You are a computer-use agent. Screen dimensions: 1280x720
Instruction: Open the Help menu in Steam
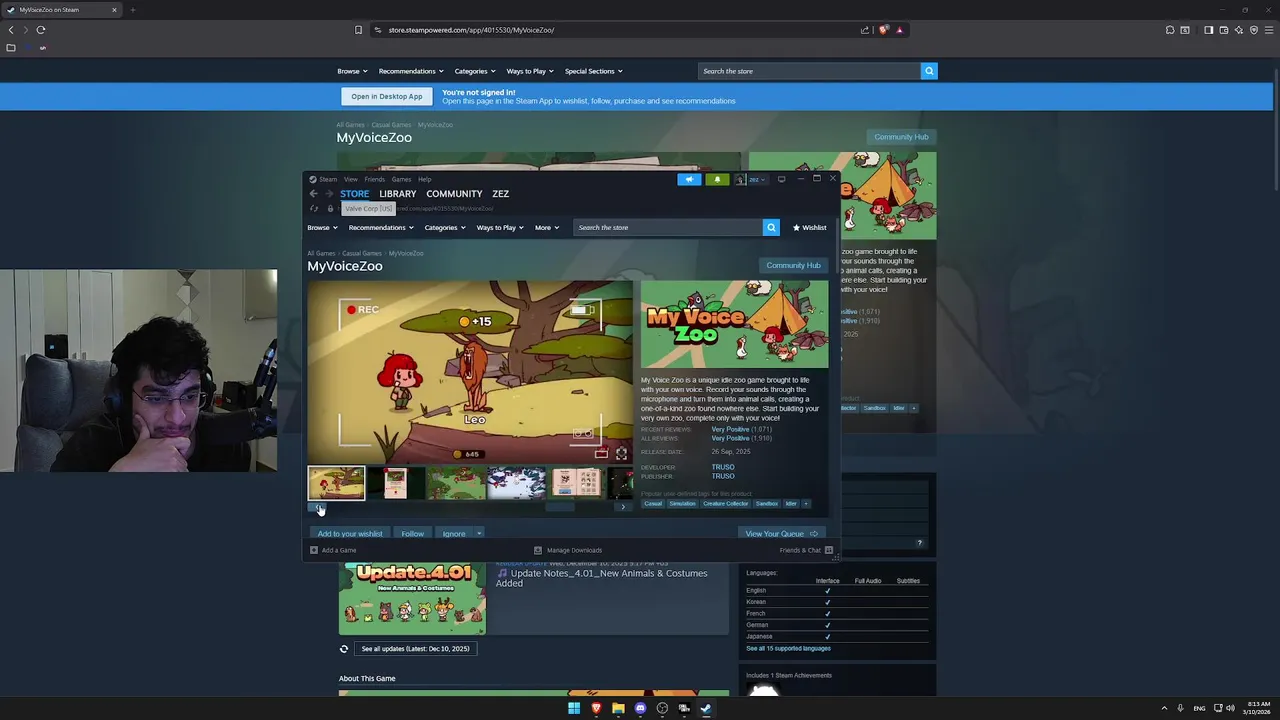[x=425, y=179]
